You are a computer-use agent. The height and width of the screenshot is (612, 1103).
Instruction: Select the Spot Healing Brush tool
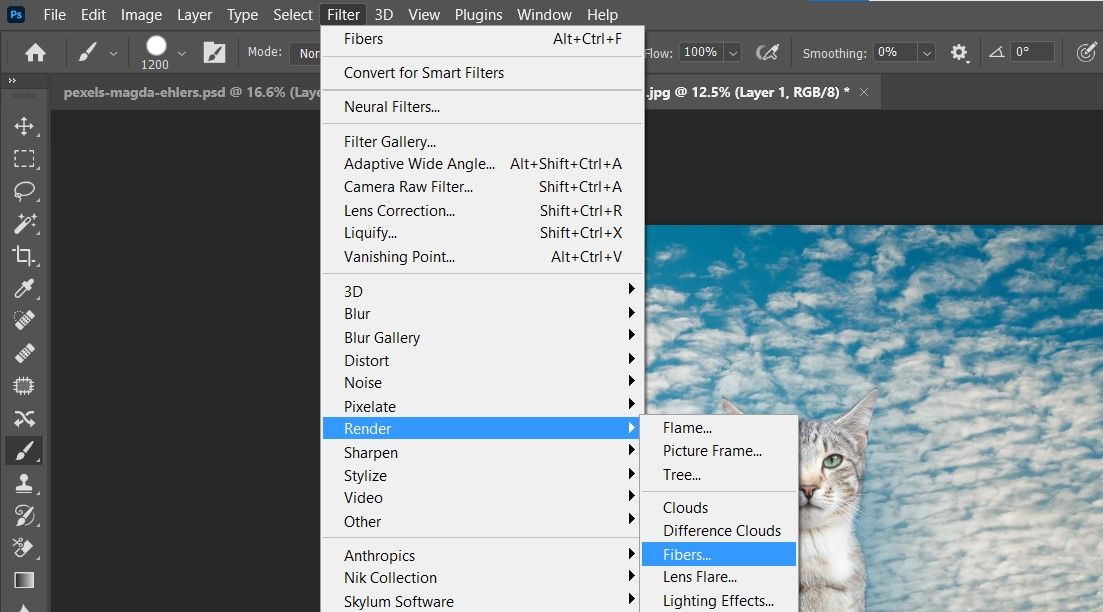click(24, 320)
